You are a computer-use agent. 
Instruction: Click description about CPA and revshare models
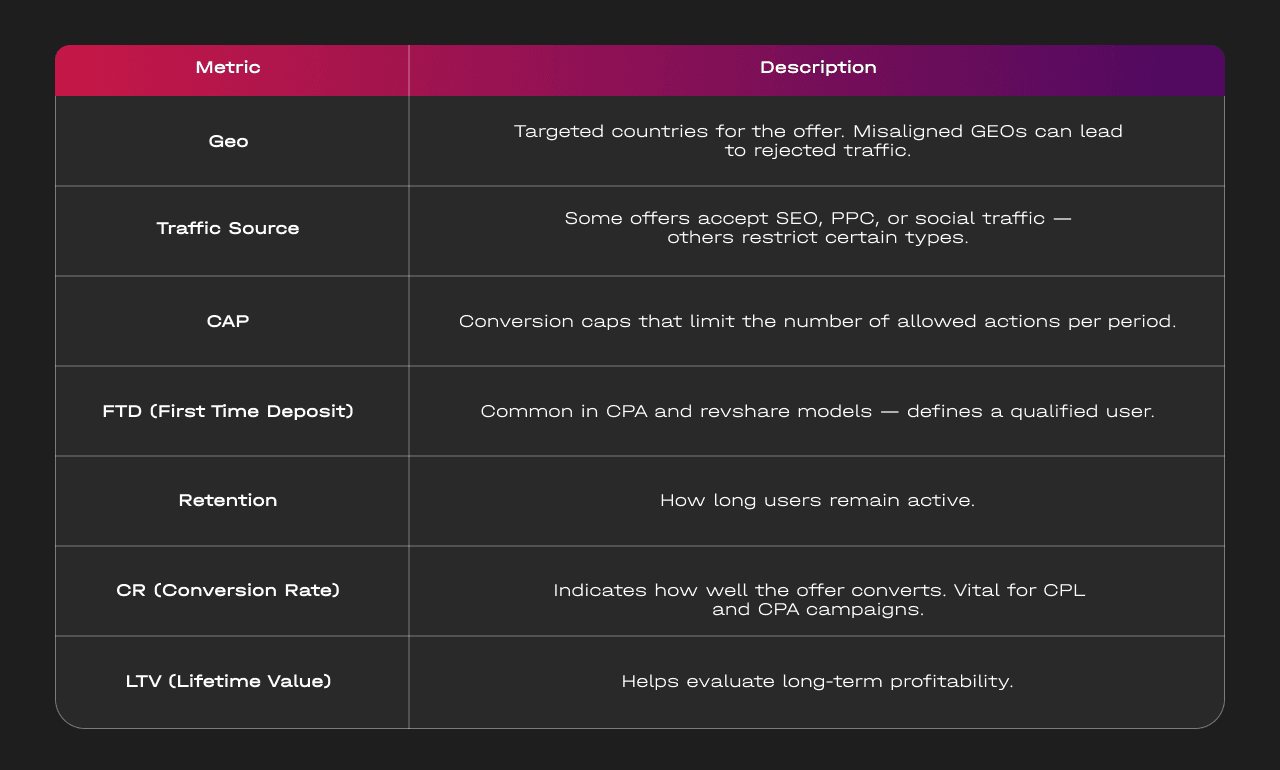(x=817, y=411)
